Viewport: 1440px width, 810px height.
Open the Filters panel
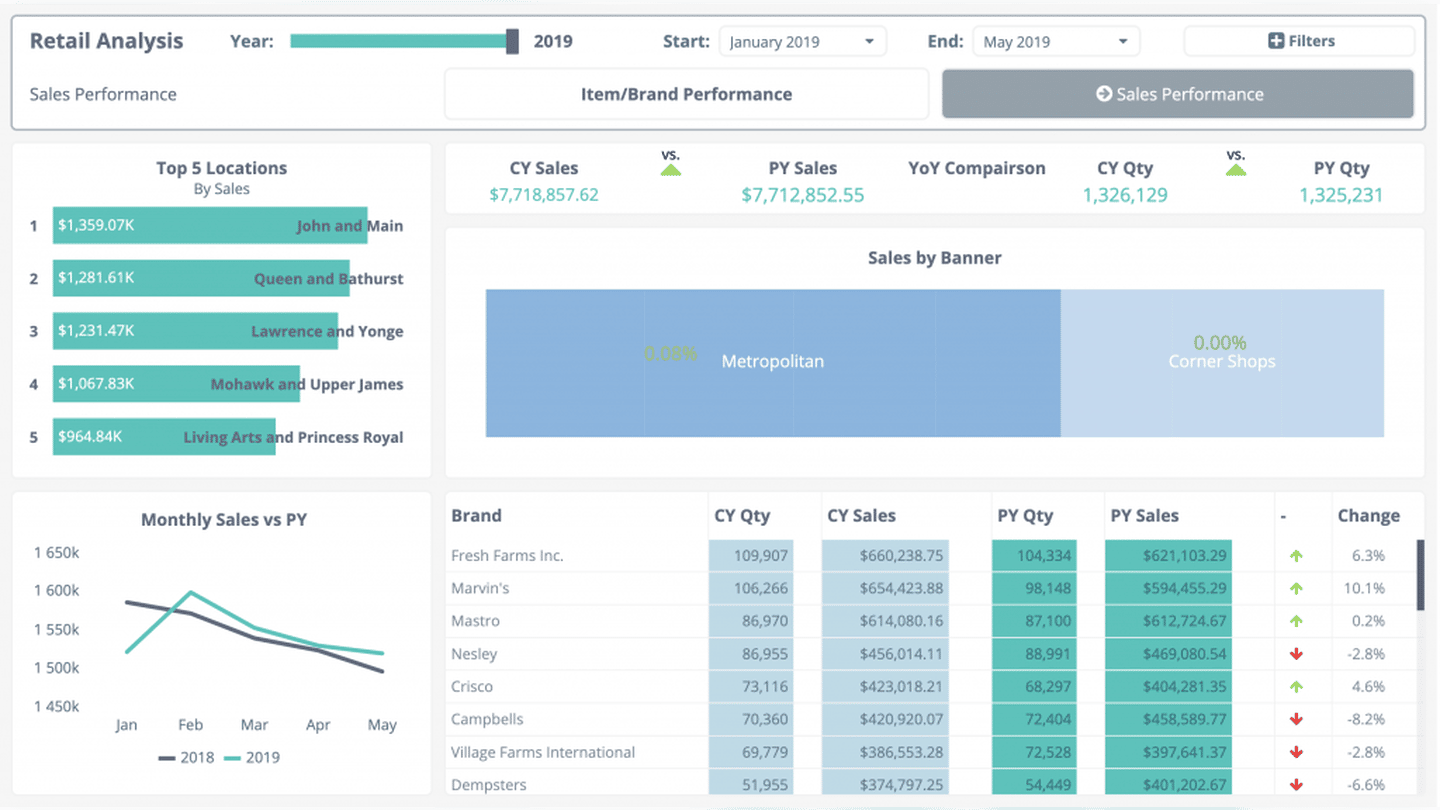(x=1299, y=41)
